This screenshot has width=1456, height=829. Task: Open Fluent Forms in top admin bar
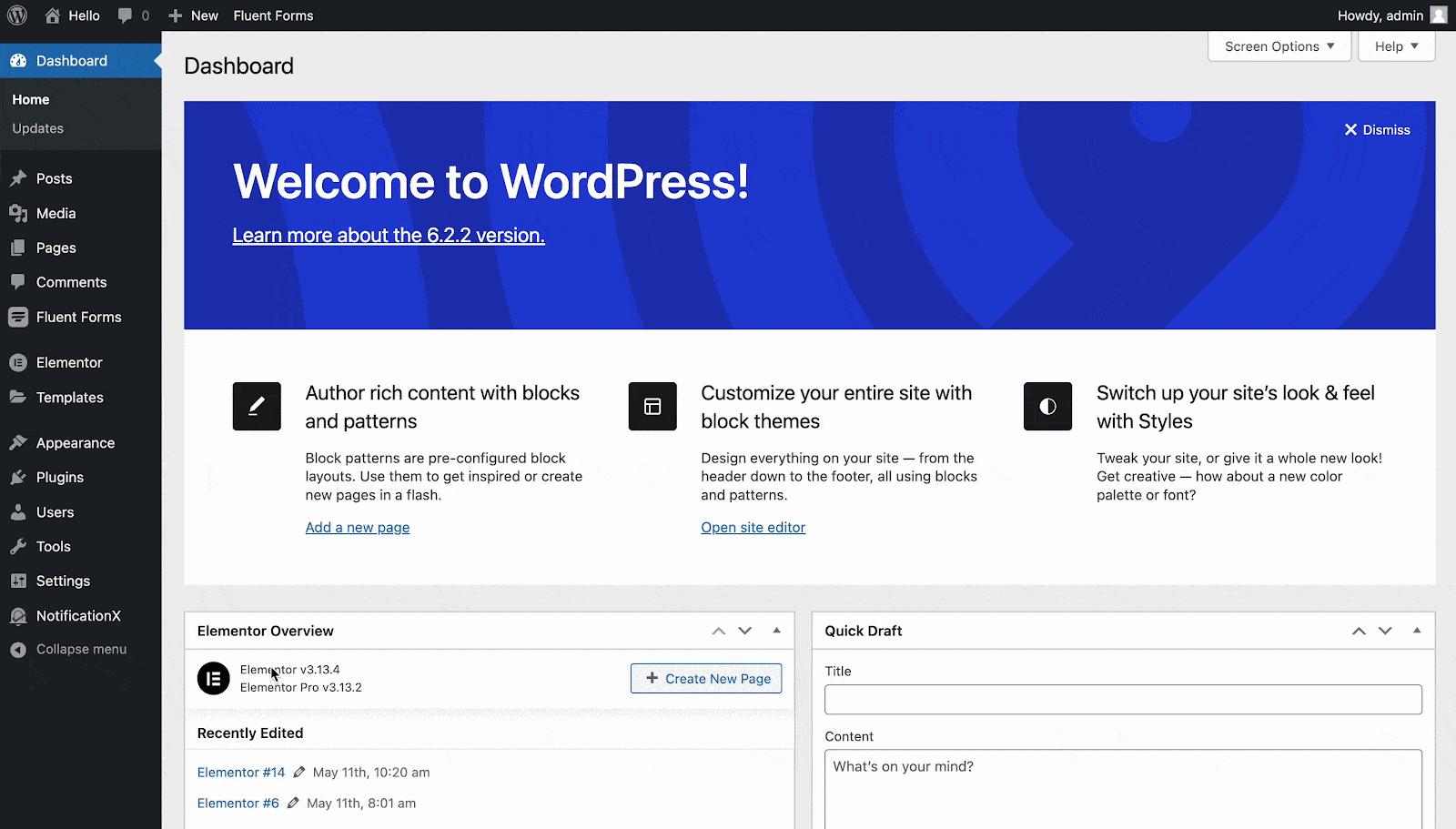273,15
